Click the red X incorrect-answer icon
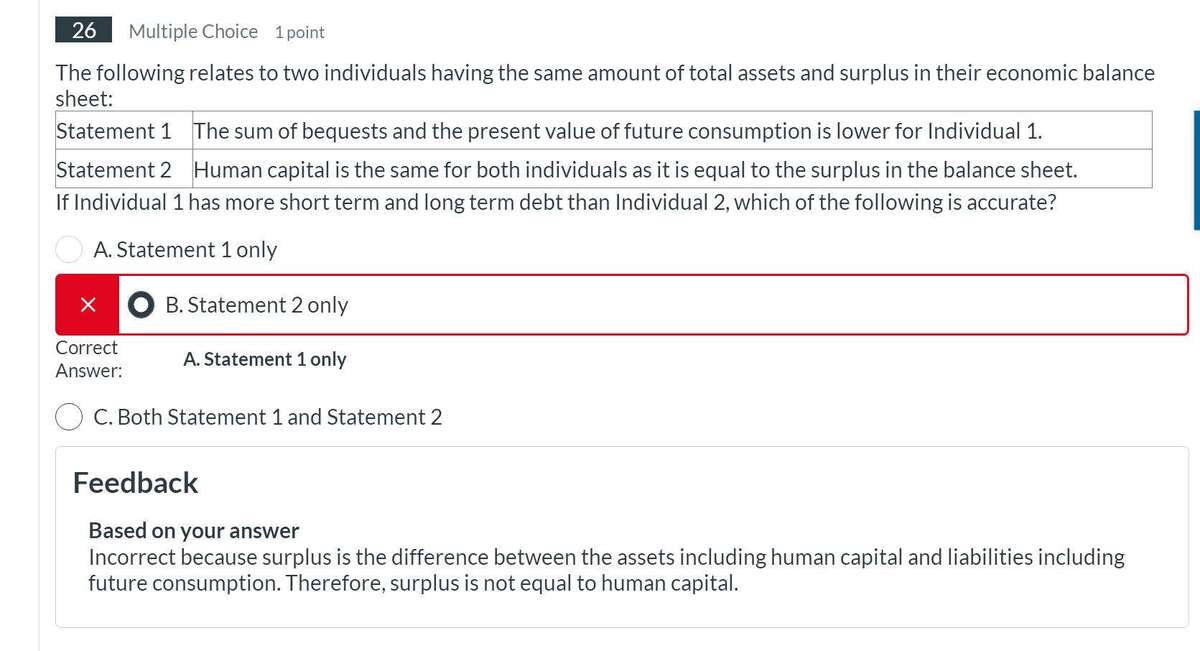 coord(87,305)
